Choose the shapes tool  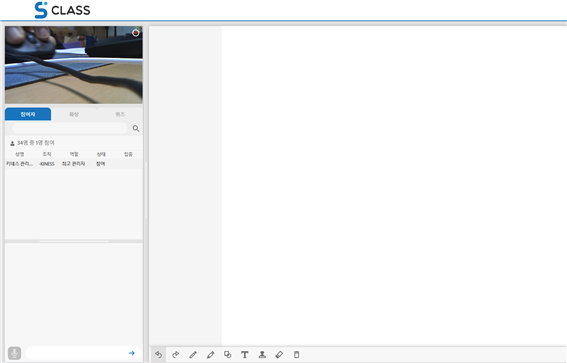[x=227, y=354]
